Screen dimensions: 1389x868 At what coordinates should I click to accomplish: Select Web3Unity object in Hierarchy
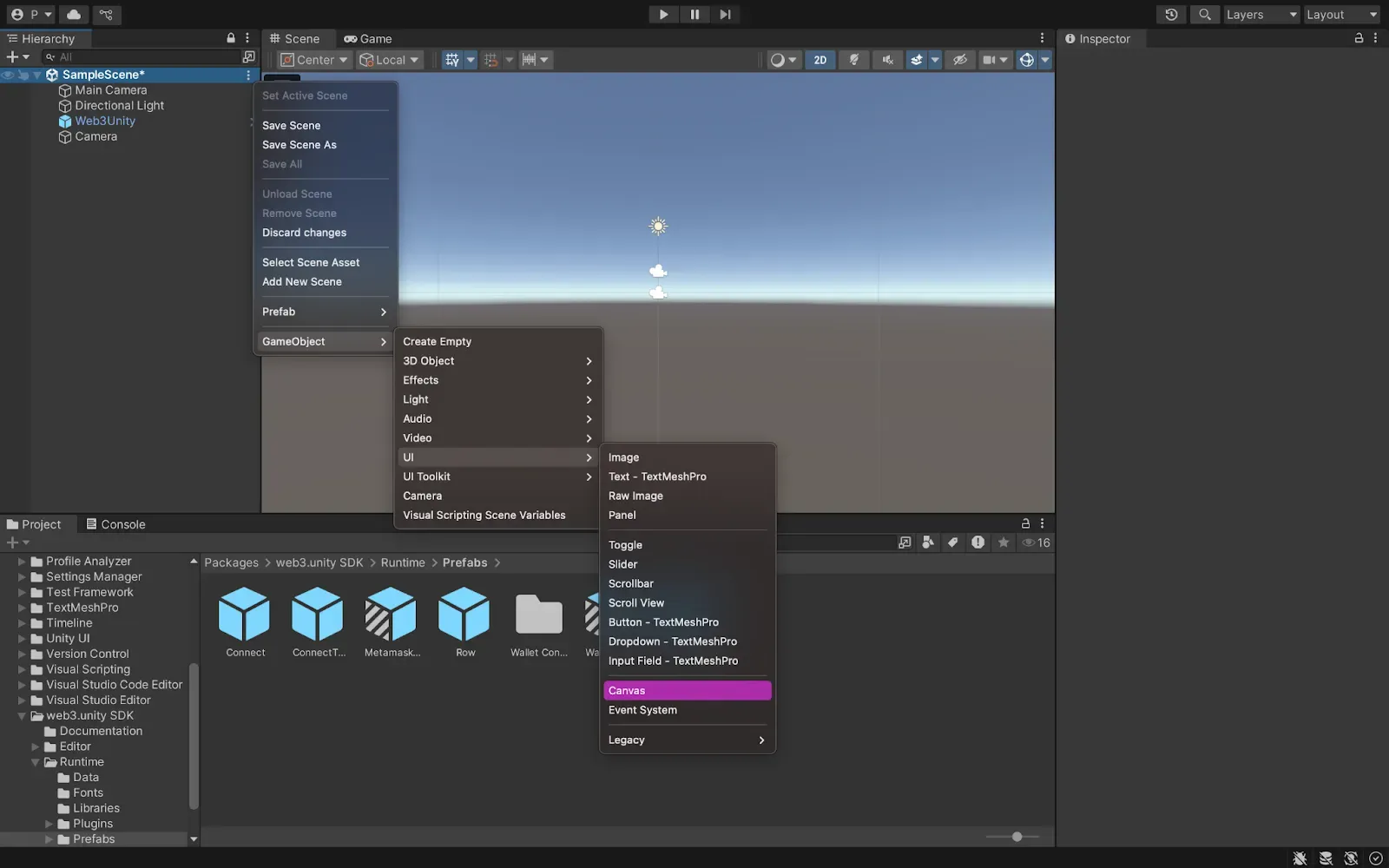click(x=105, y=122)
